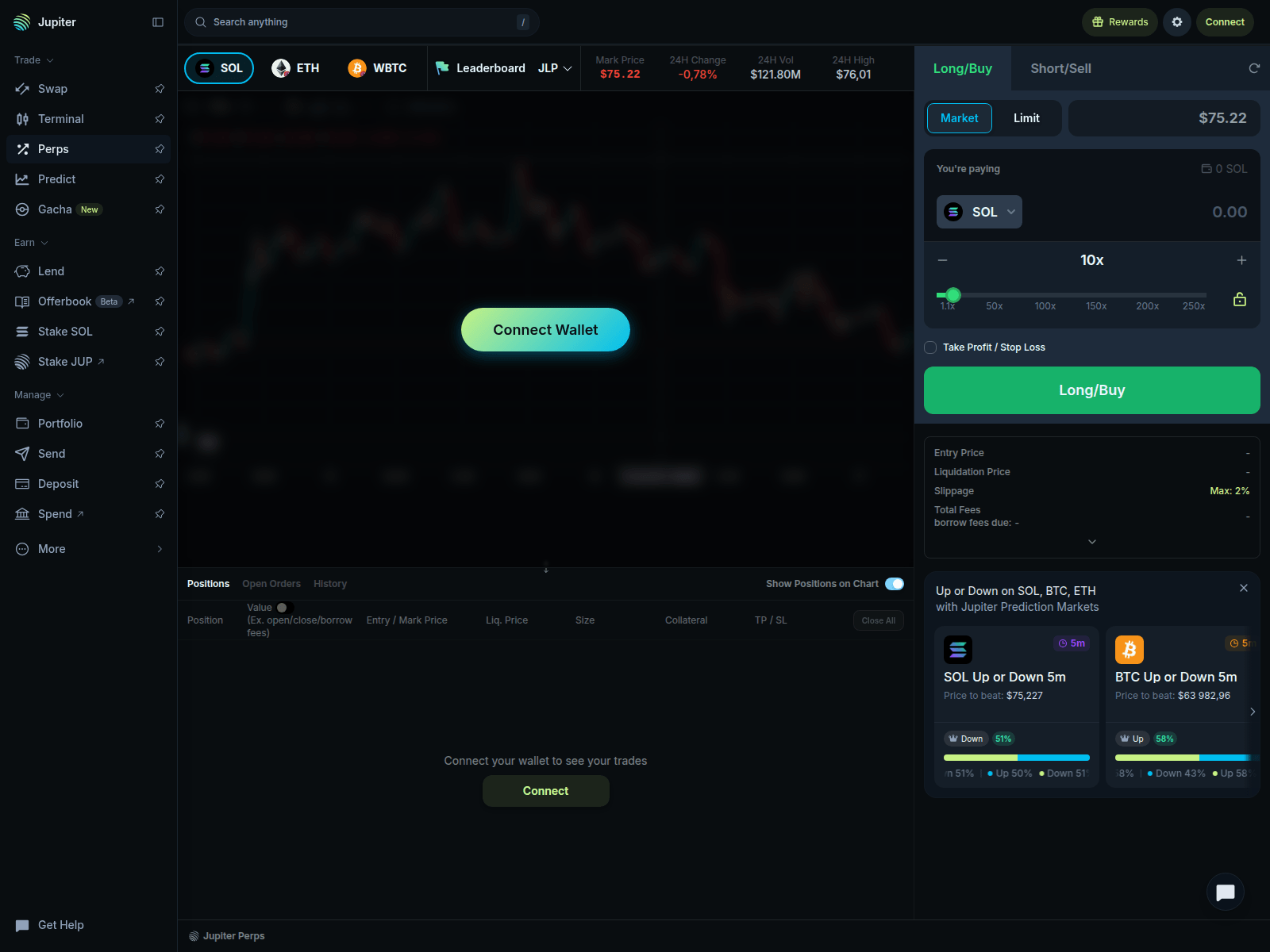
Task: Select the ETH market tab
Action: pos(295,68)
